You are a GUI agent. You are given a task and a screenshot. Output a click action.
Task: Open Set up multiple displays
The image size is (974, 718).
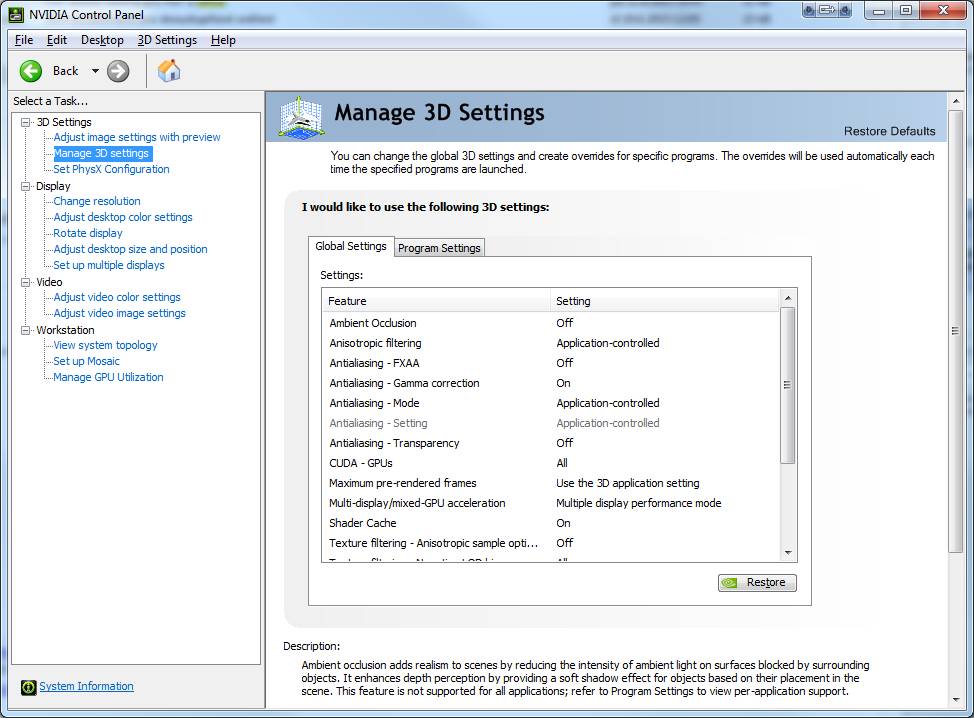(109, 265)
